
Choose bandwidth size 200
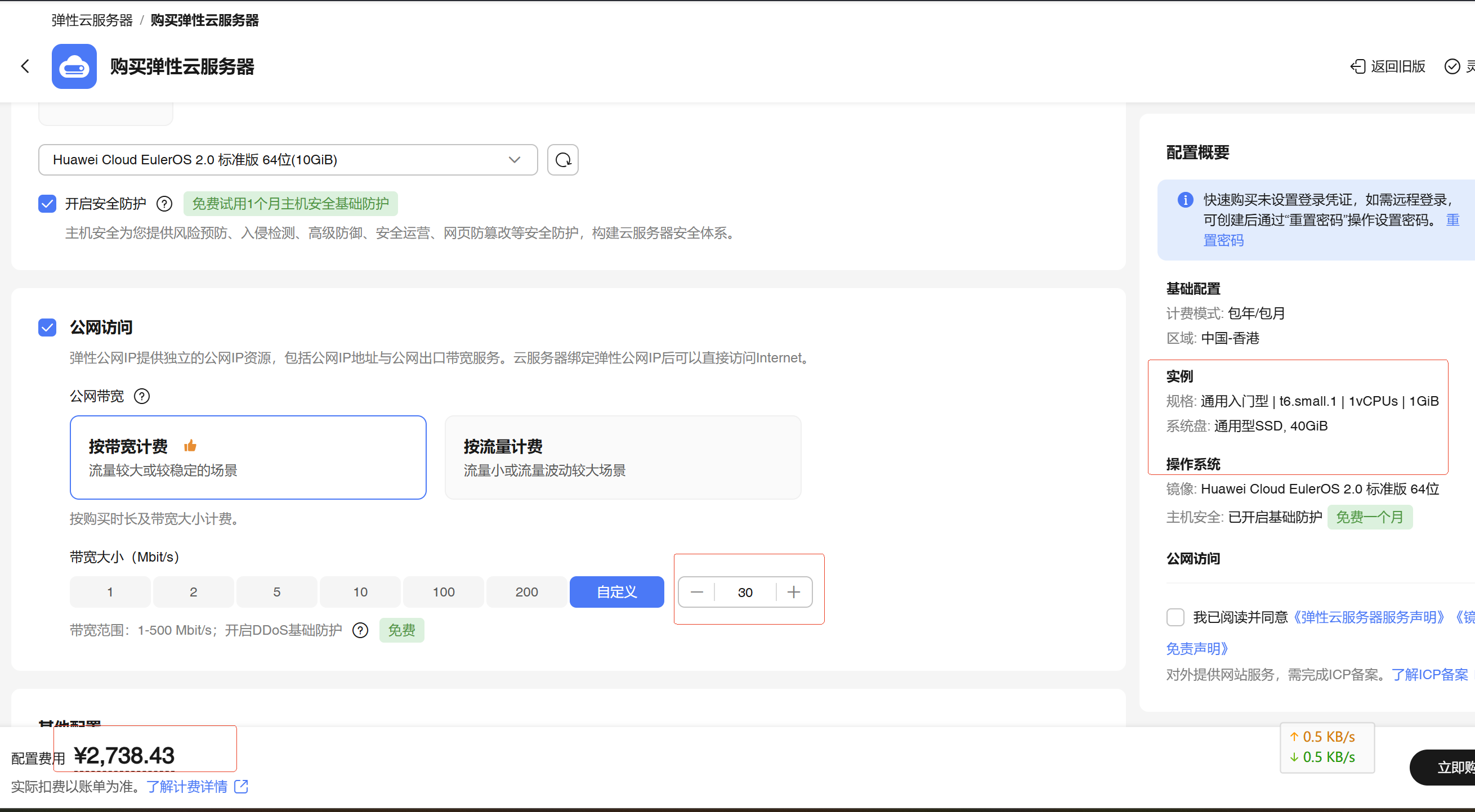tap(527, 591)
